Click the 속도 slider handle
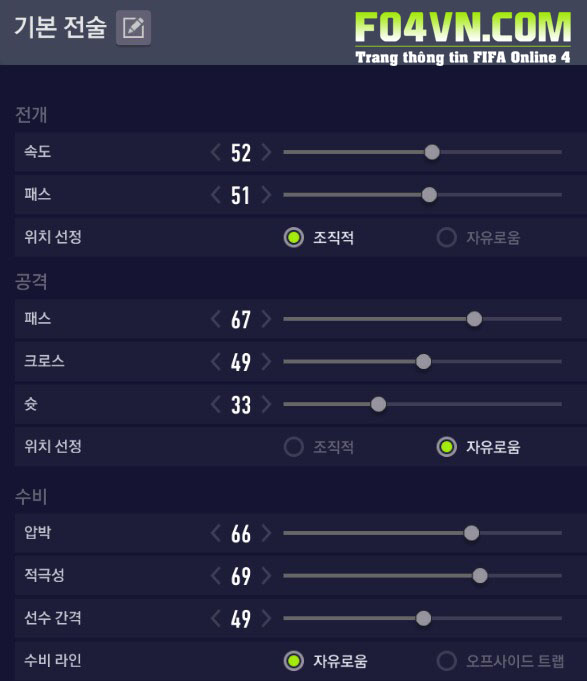Image resolution: width=587 pixels, height=681 pixels. point(432,152)
